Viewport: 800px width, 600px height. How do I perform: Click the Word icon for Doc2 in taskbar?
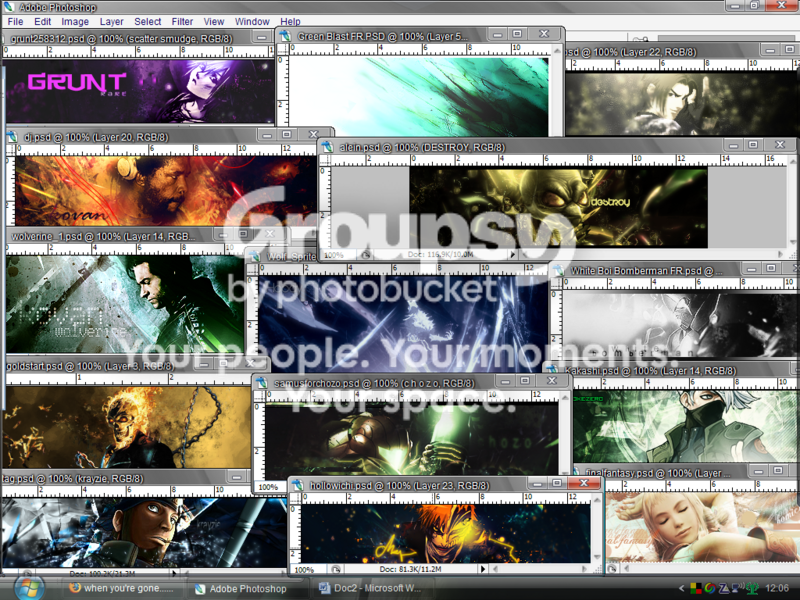[324, 588]
